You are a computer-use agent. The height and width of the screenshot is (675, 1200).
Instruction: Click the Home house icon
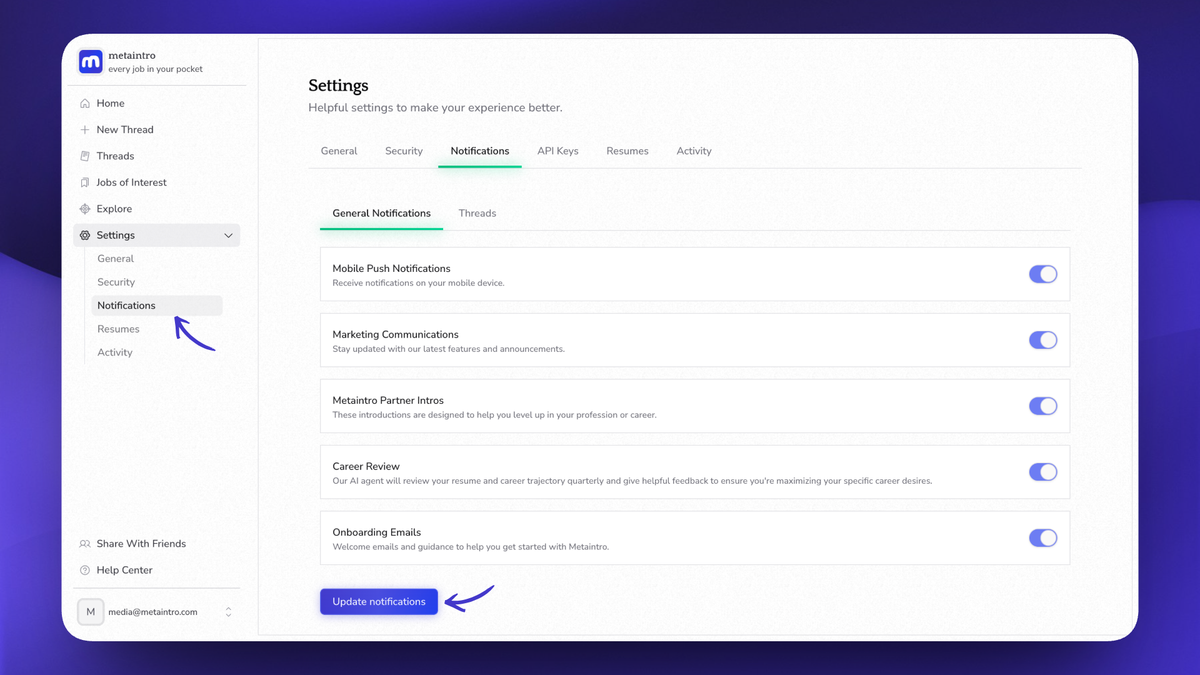point(85,104)
